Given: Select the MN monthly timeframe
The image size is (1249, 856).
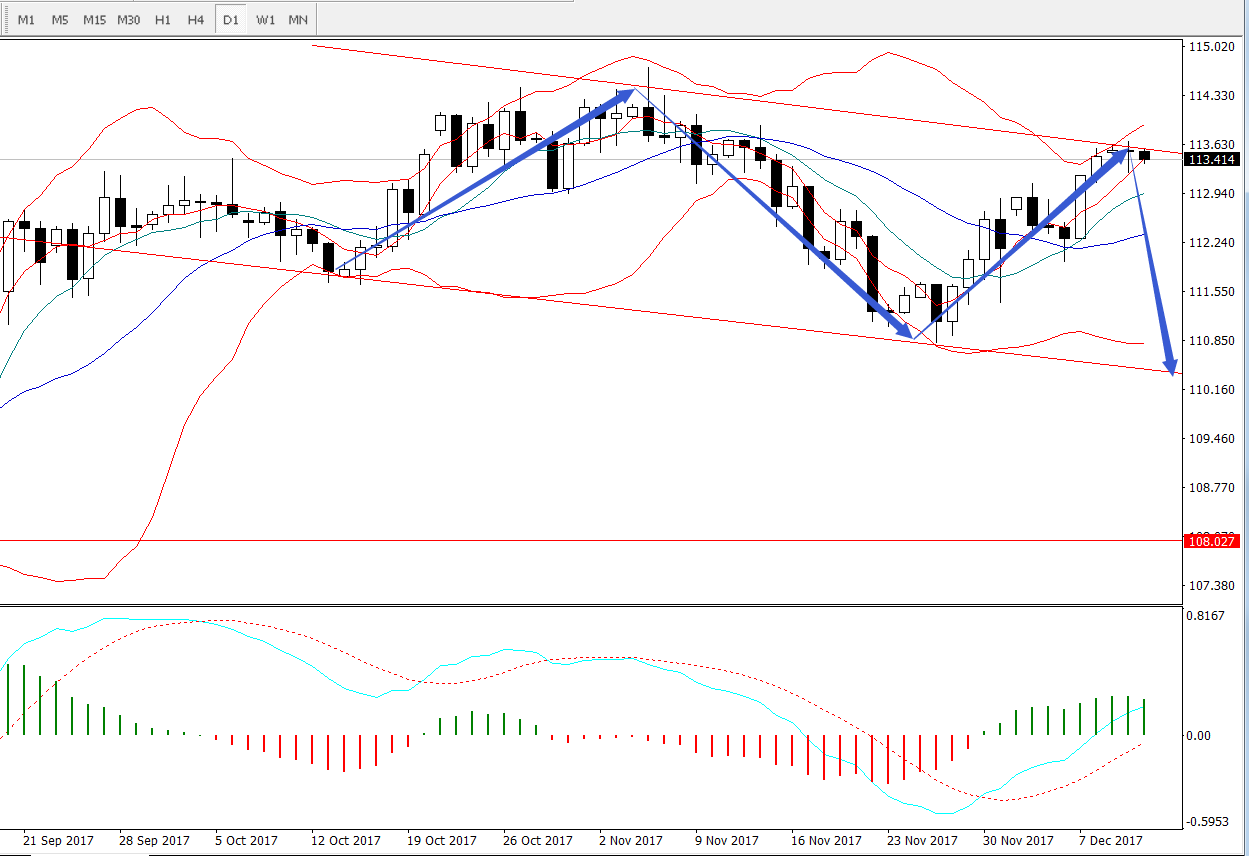Looking at the screenshot, I should click(x=298, y=20).
